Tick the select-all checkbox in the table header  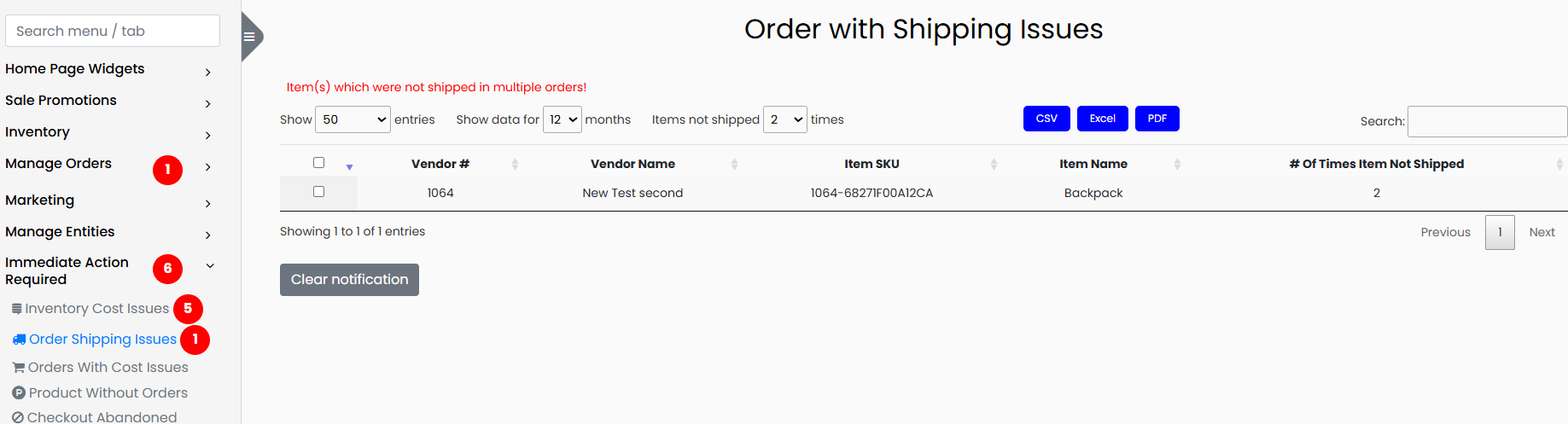(x=318, y=163)
